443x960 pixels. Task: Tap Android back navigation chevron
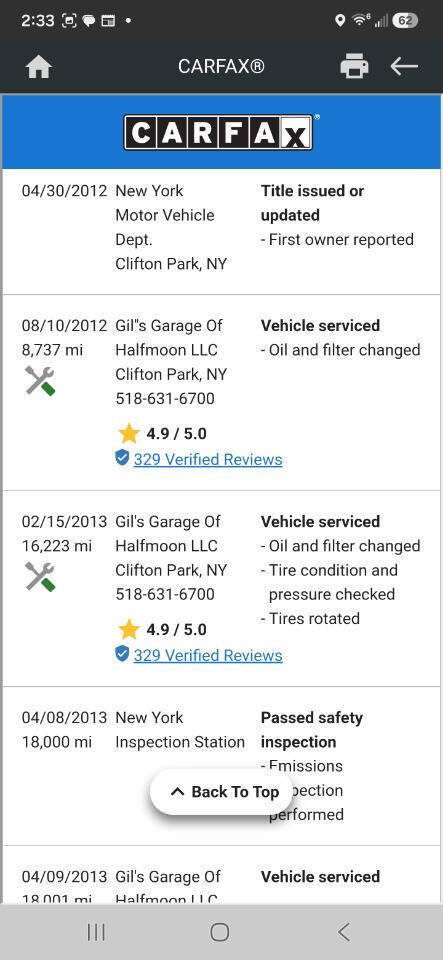344,932
